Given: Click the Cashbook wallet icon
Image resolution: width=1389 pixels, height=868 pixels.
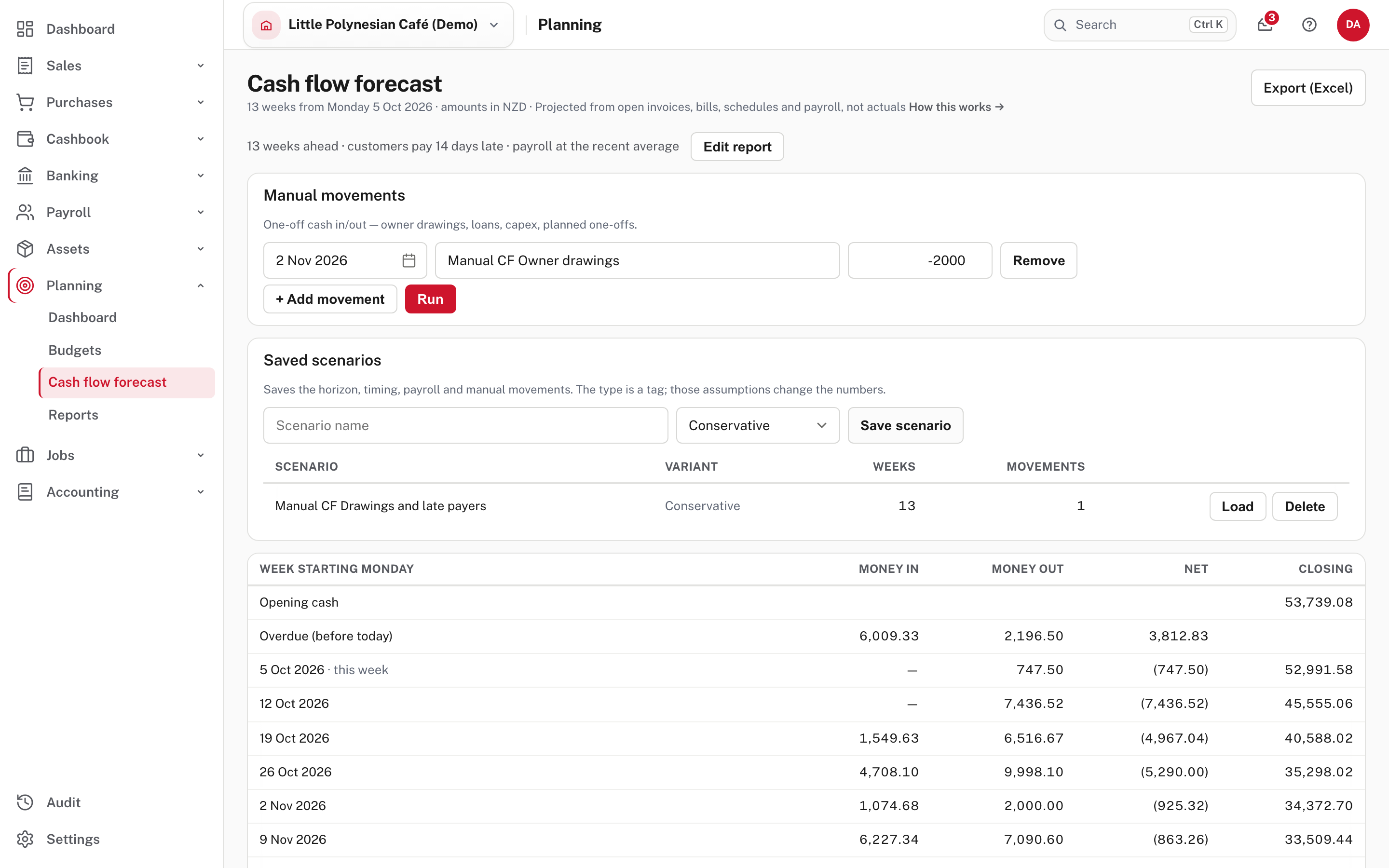Looking at the screenshot, I should coord(25,139).
